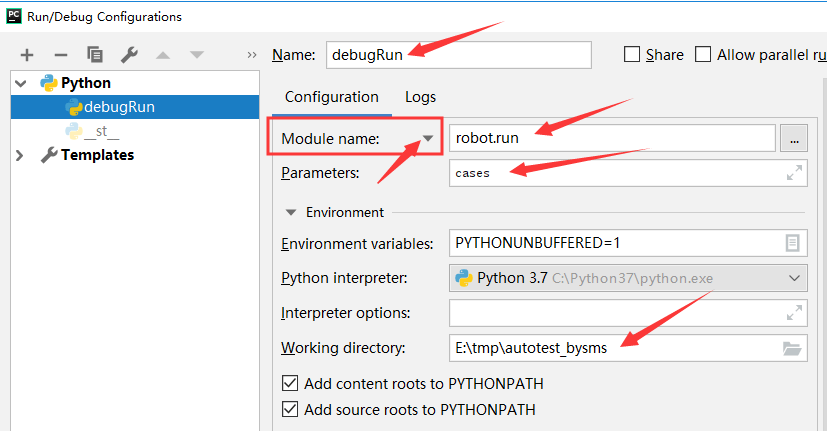
Task: Expand the Interpreter options field icon
Action: (794, 313)
